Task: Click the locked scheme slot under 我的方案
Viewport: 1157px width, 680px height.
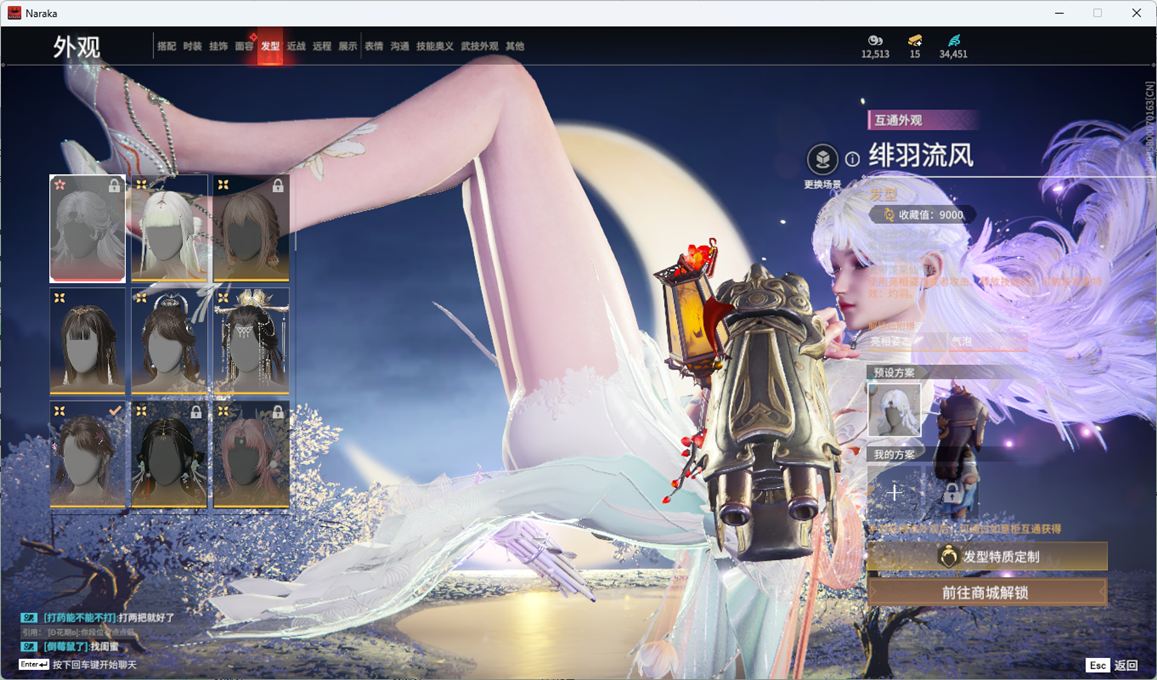Action: click(x=951, y=492)
